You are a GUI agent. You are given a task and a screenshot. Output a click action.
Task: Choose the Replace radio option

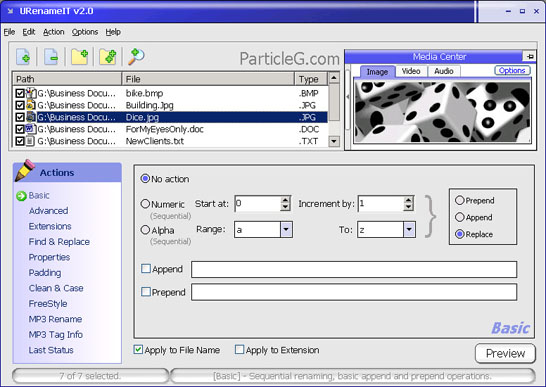click(460, 234)
